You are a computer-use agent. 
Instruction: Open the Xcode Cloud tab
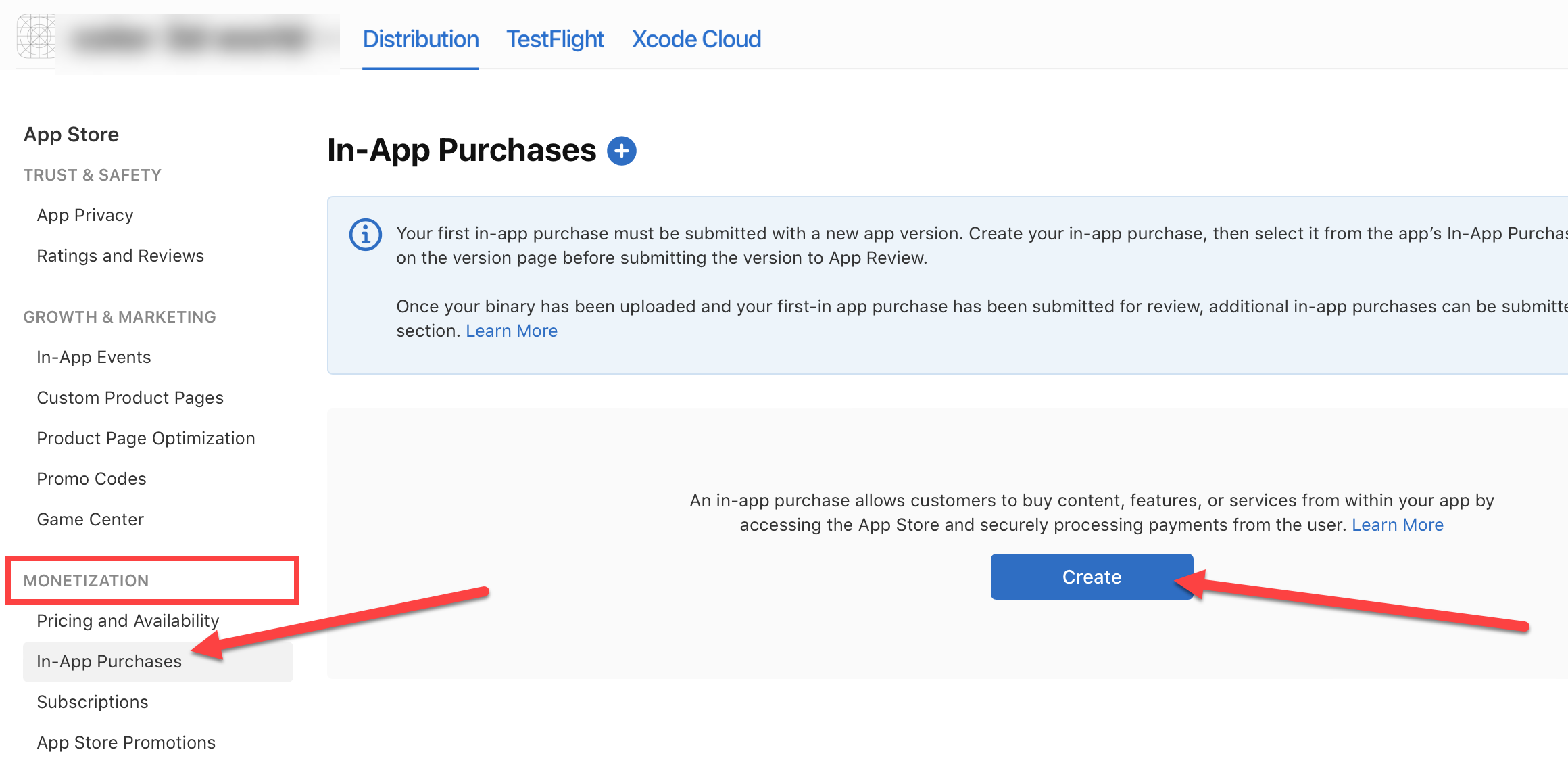696,39
